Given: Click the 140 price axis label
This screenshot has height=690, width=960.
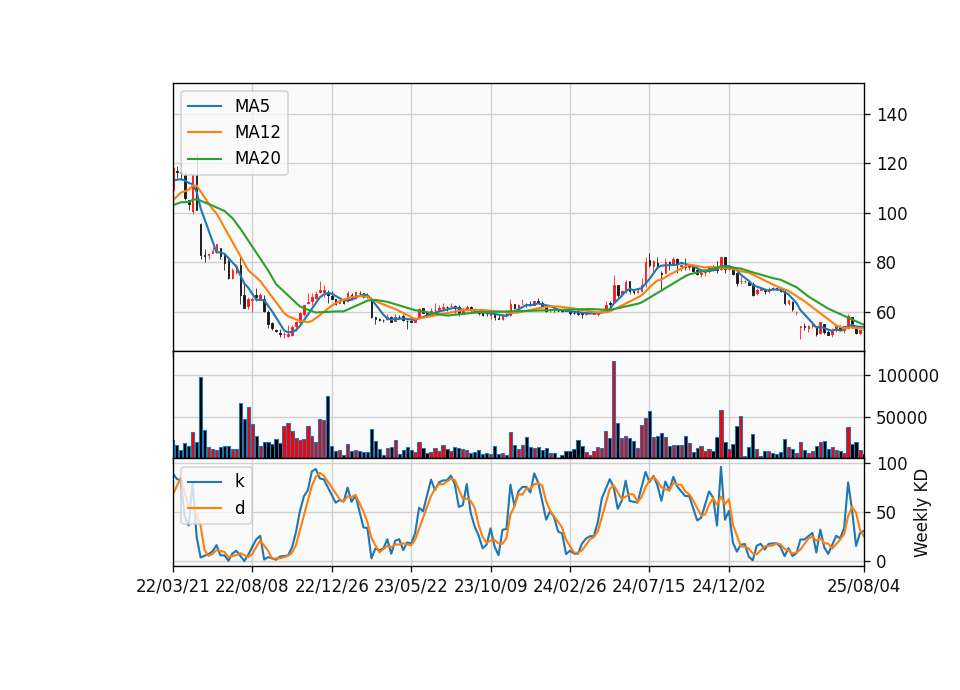Looking at the screenshot, I should pyautogui.click(x=892, y=115).
